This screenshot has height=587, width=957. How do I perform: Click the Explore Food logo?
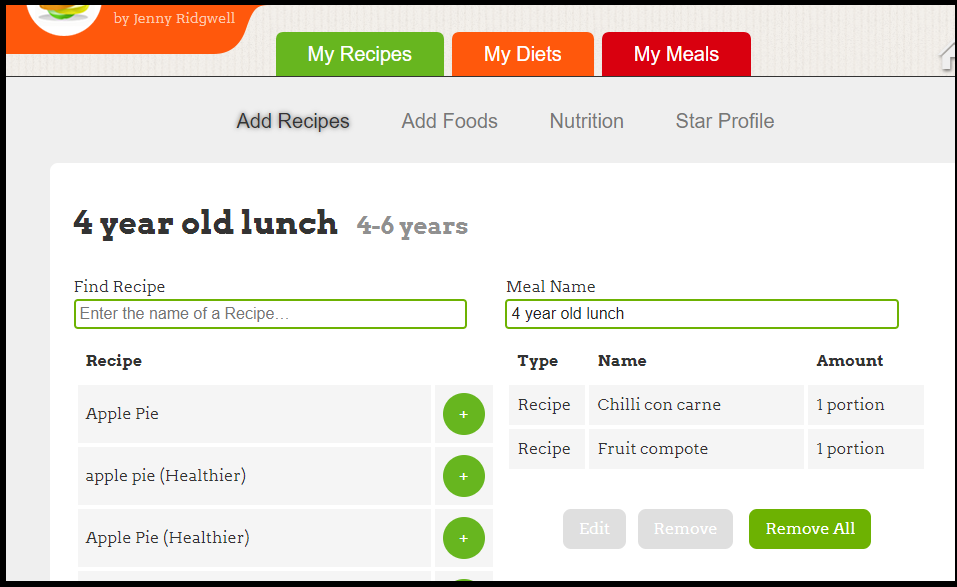pyautogui.click(x=62, y=15)
